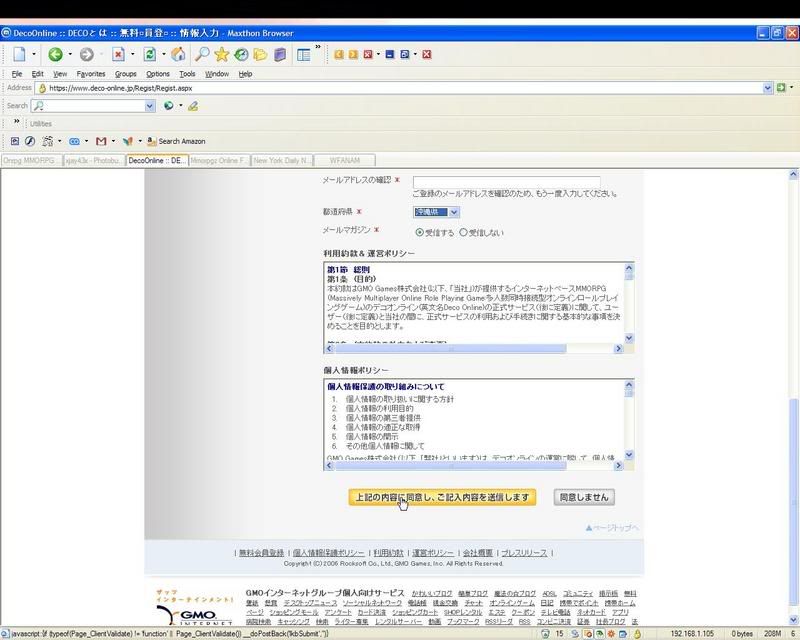Switch to the New York Daily N... tab
This screenshot has height=640, width=800.
tap(283, 160)
